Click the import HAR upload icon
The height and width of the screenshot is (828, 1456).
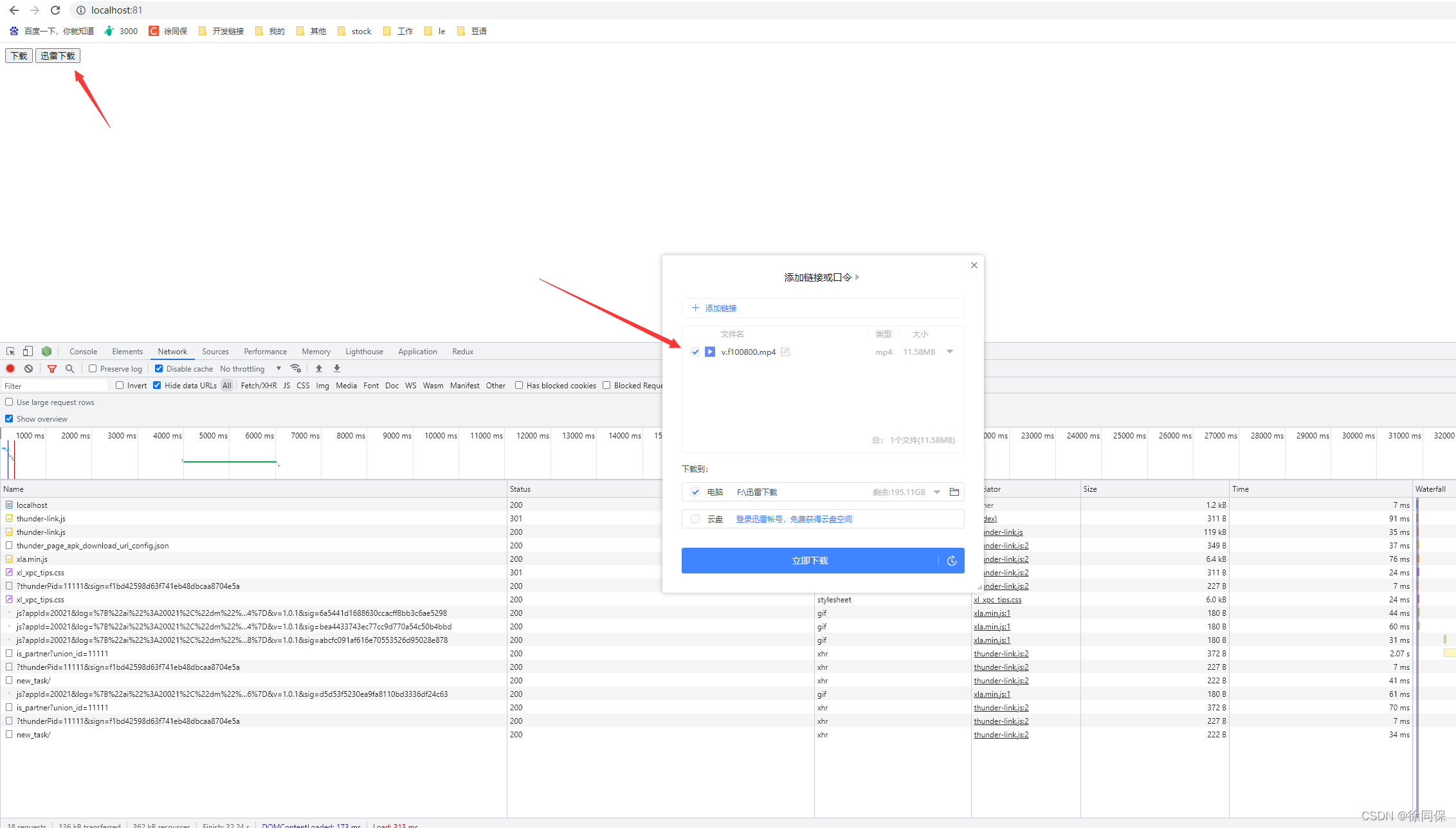(x=319, y=368)
